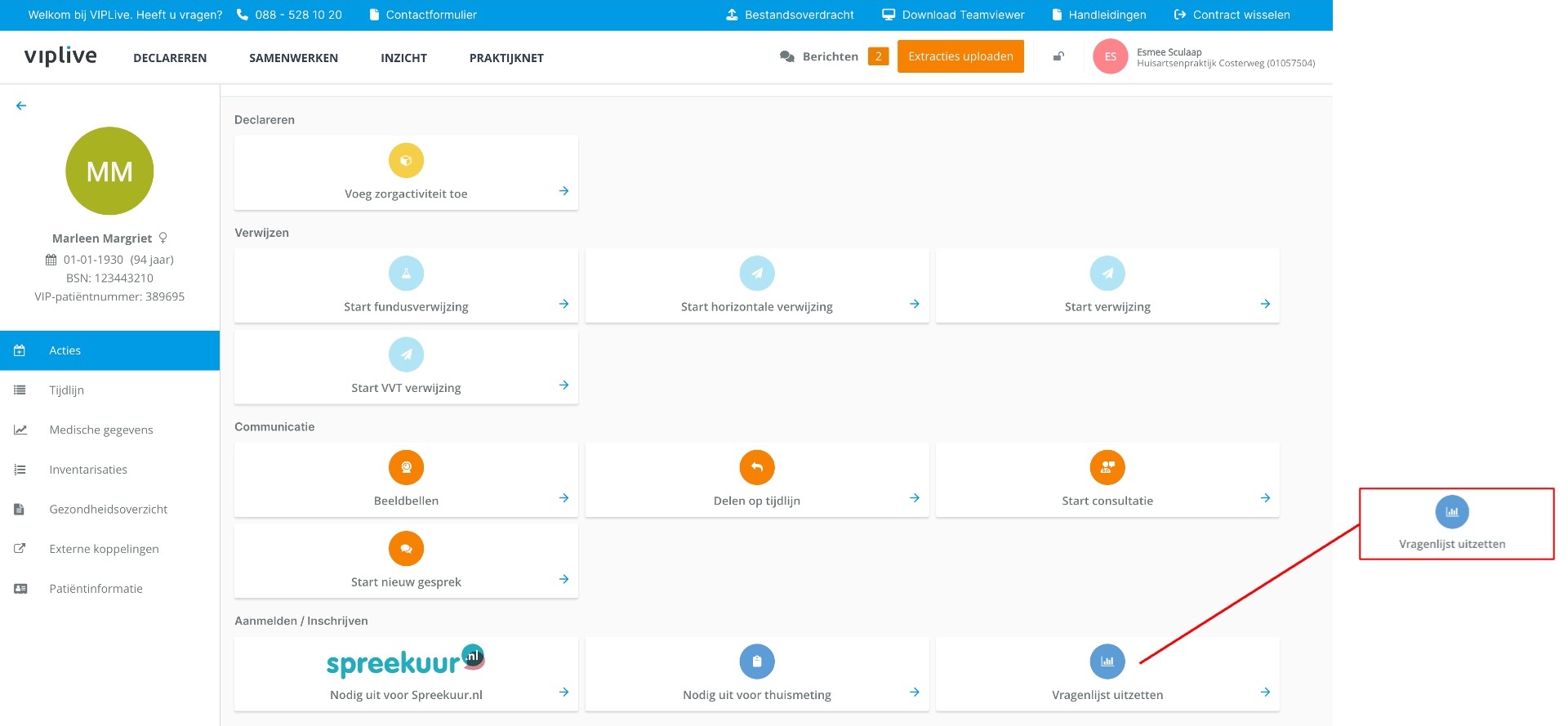Screen dimensions: 1568x726
Task: Click the Delen op tijdlijn share icon
Action: pyautogui.click(x=756, y=468)
